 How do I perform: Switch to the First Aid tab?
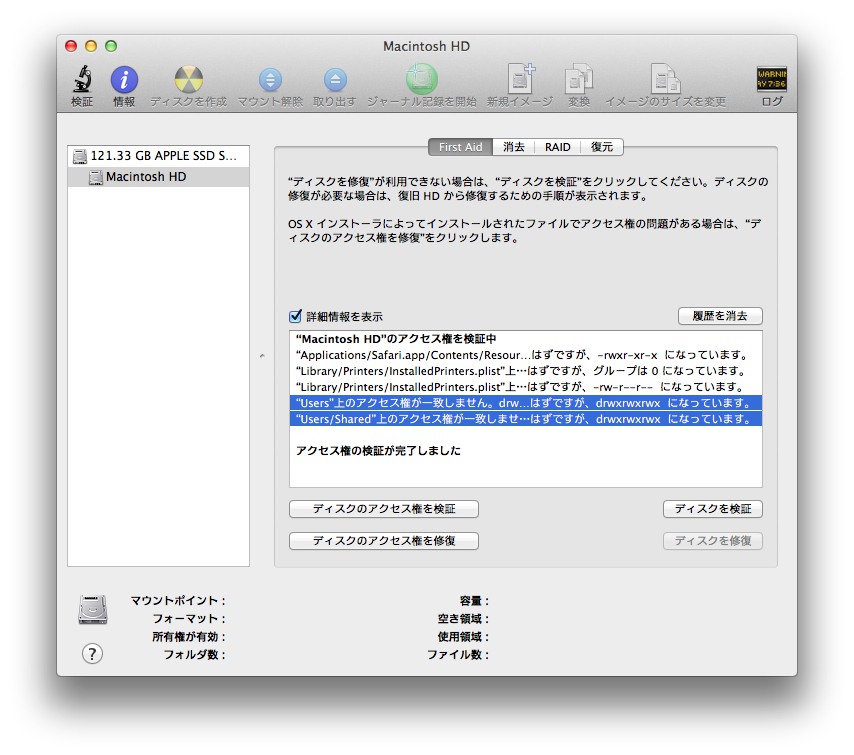coord(460,147)
